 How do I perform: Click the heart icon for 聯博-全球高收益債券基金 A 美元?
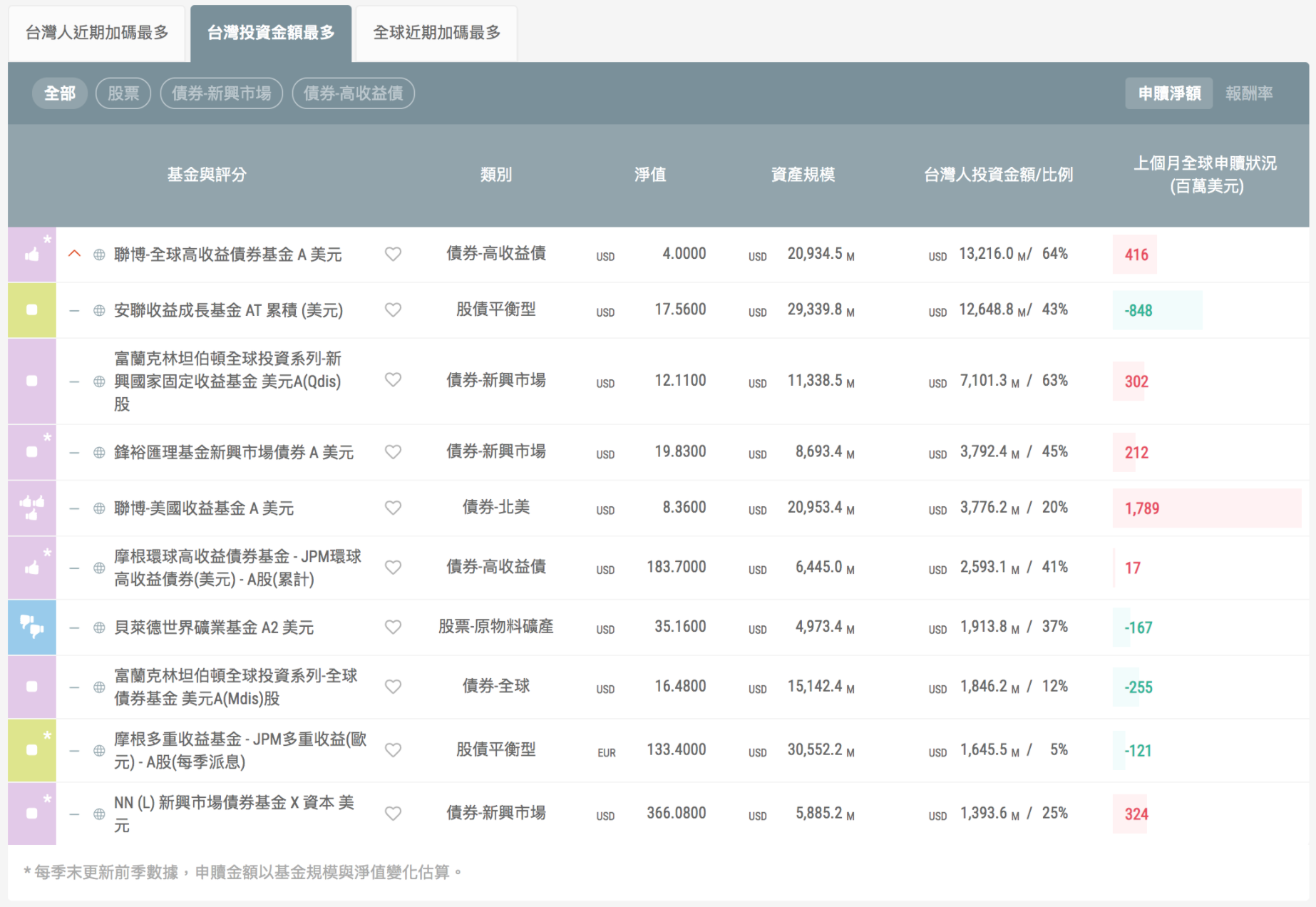(x=393, y=254)
